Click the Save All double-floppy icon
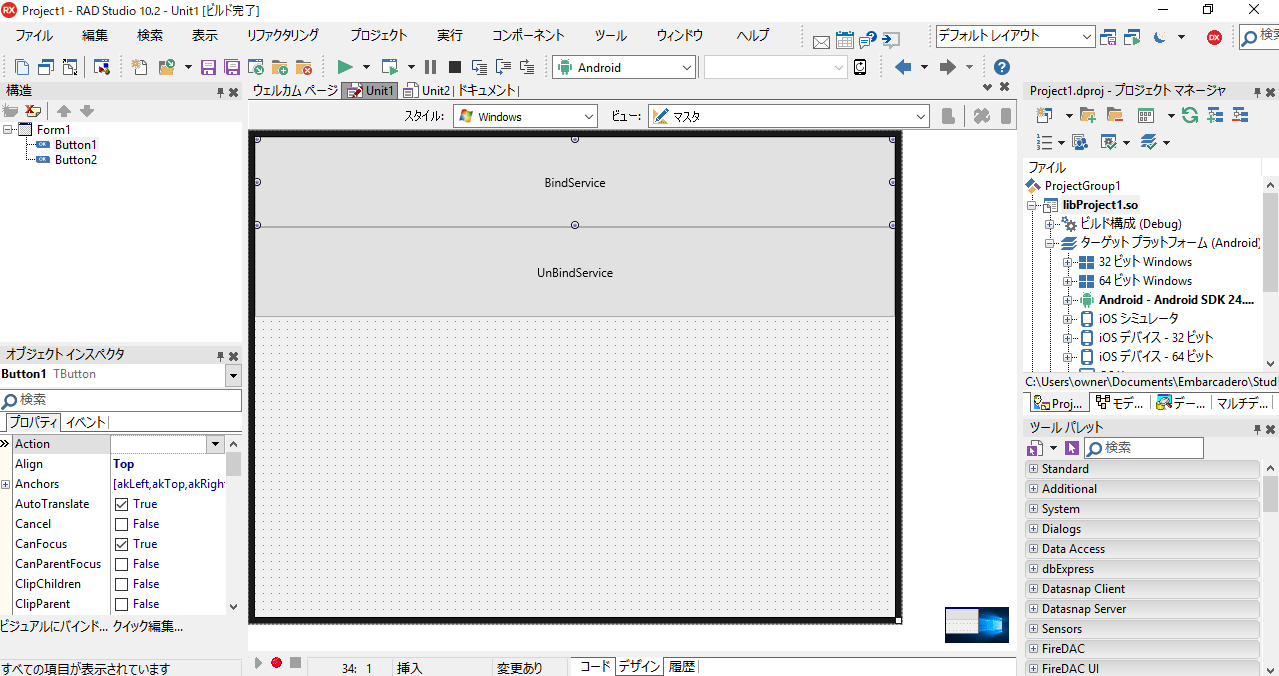1279x676 pixels. click(x=232, y=67)
